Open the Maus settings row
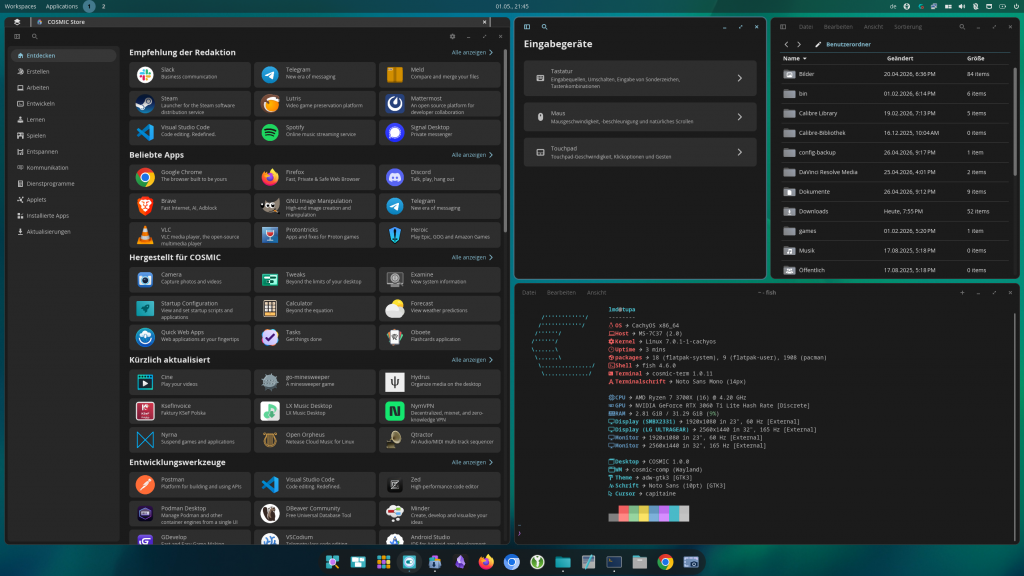The image size is (1024, 576). pyautogui.click(x=640, y=117)
